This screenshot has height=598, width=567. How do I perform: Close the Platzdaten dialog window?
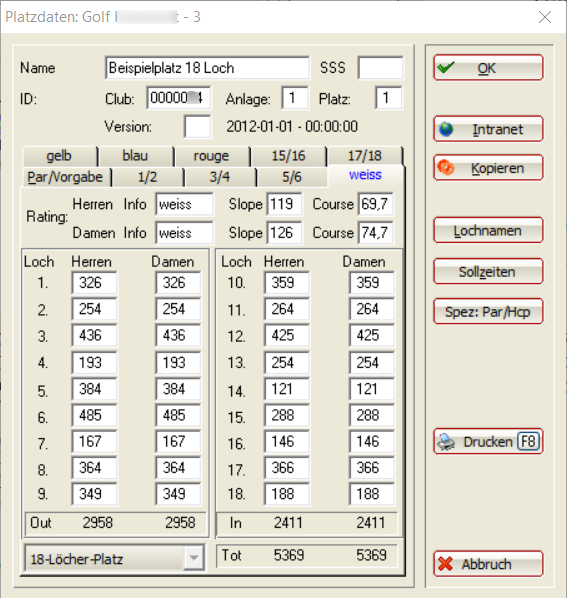545,17
